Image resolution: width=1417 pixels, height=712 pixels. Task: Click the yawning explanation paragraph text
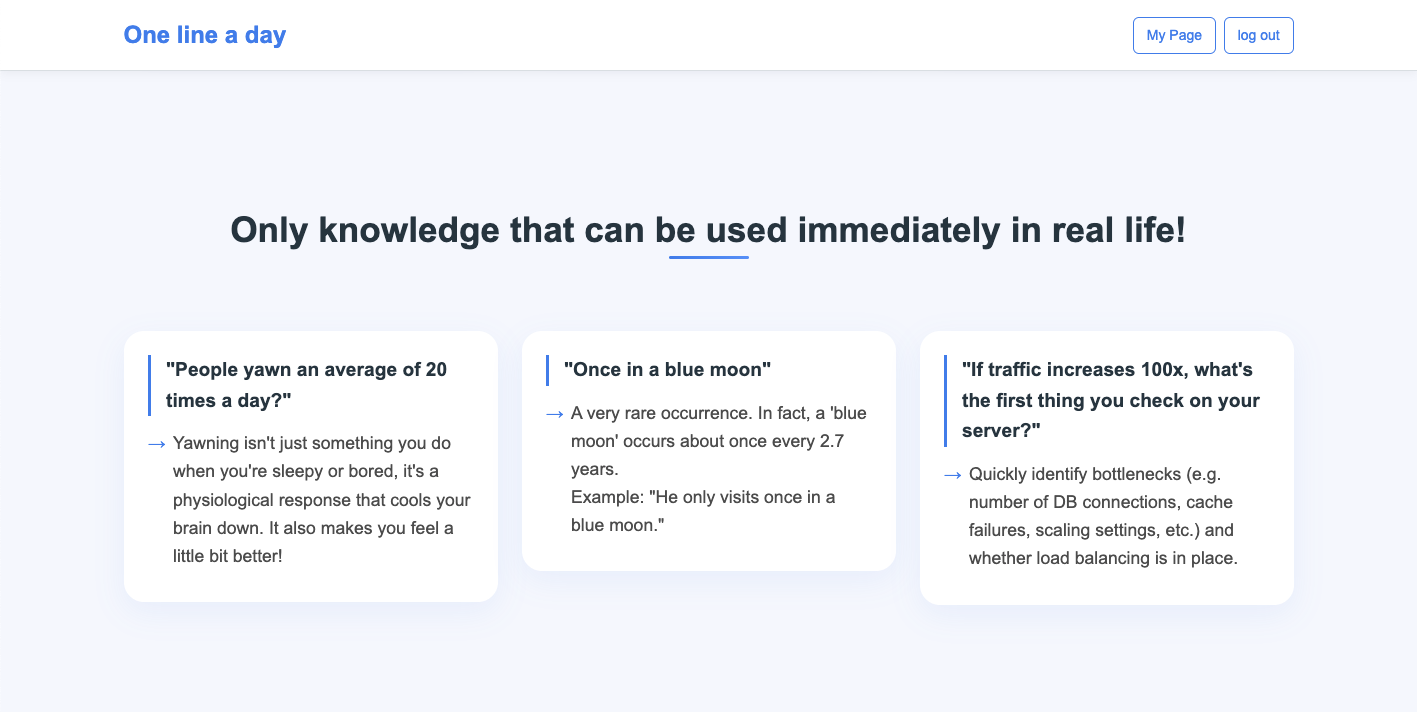(322, 499)
